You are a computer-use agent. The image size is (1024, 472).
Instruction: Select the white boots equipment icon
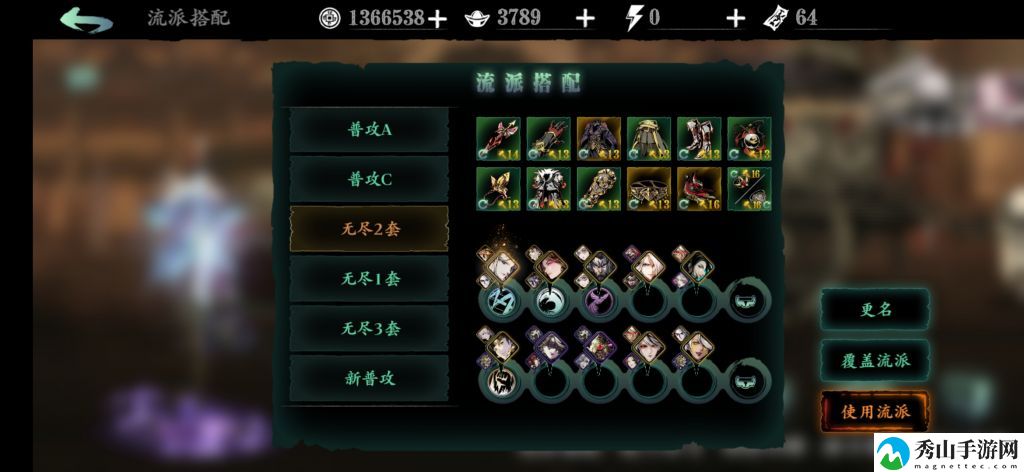click(699, 139)
